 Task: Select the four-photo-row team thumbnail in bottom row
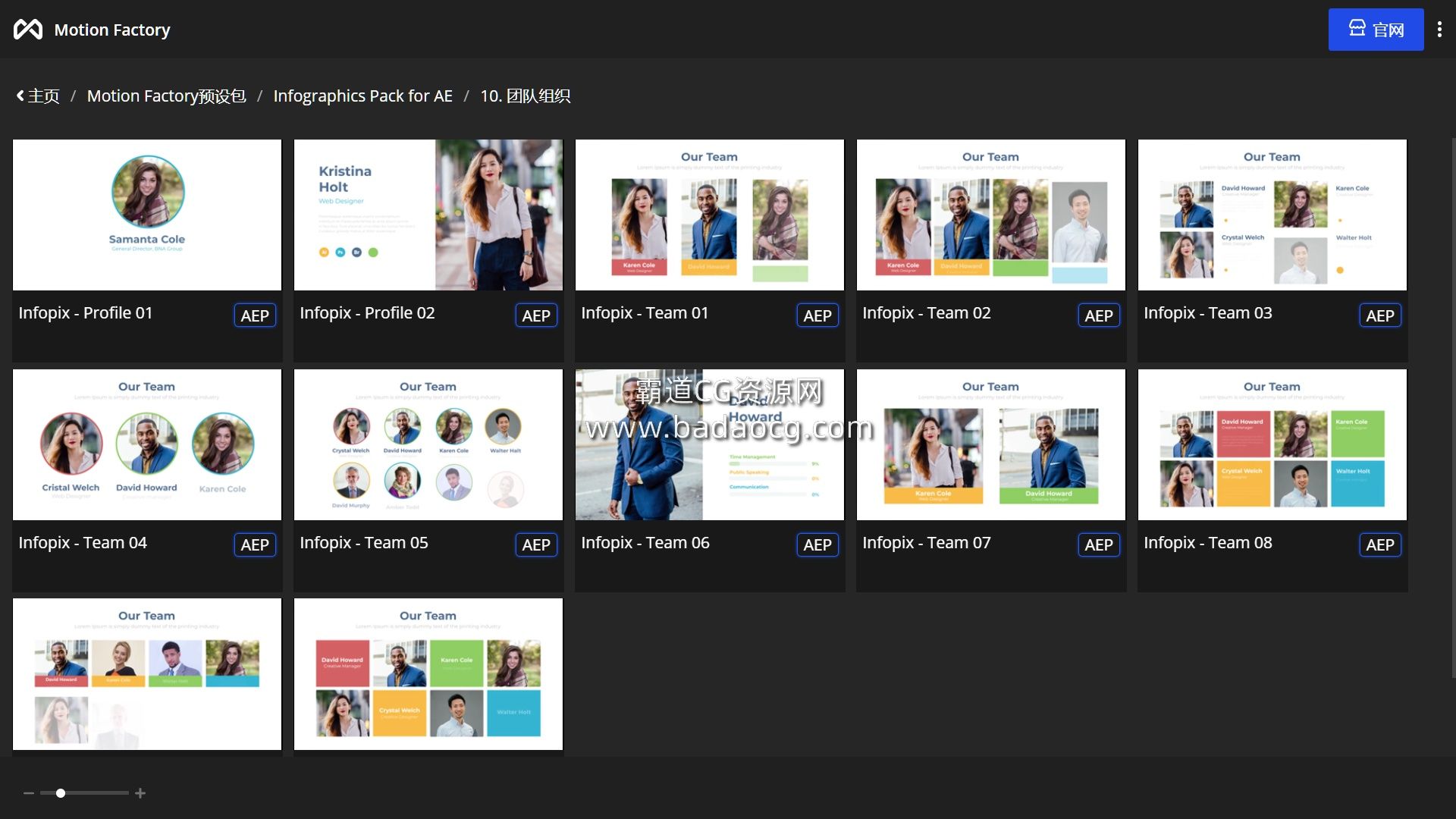click(x=147, y=674)
